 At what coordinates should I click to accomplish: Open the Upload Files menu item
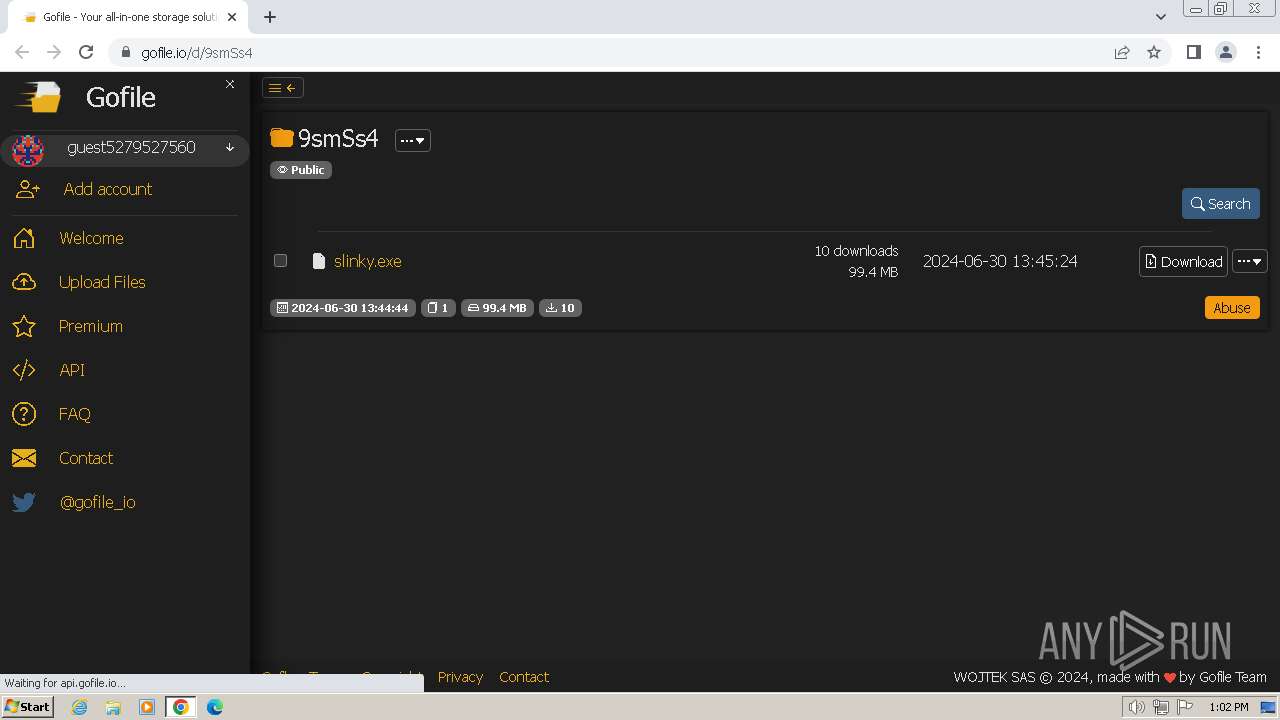point(102,282)
